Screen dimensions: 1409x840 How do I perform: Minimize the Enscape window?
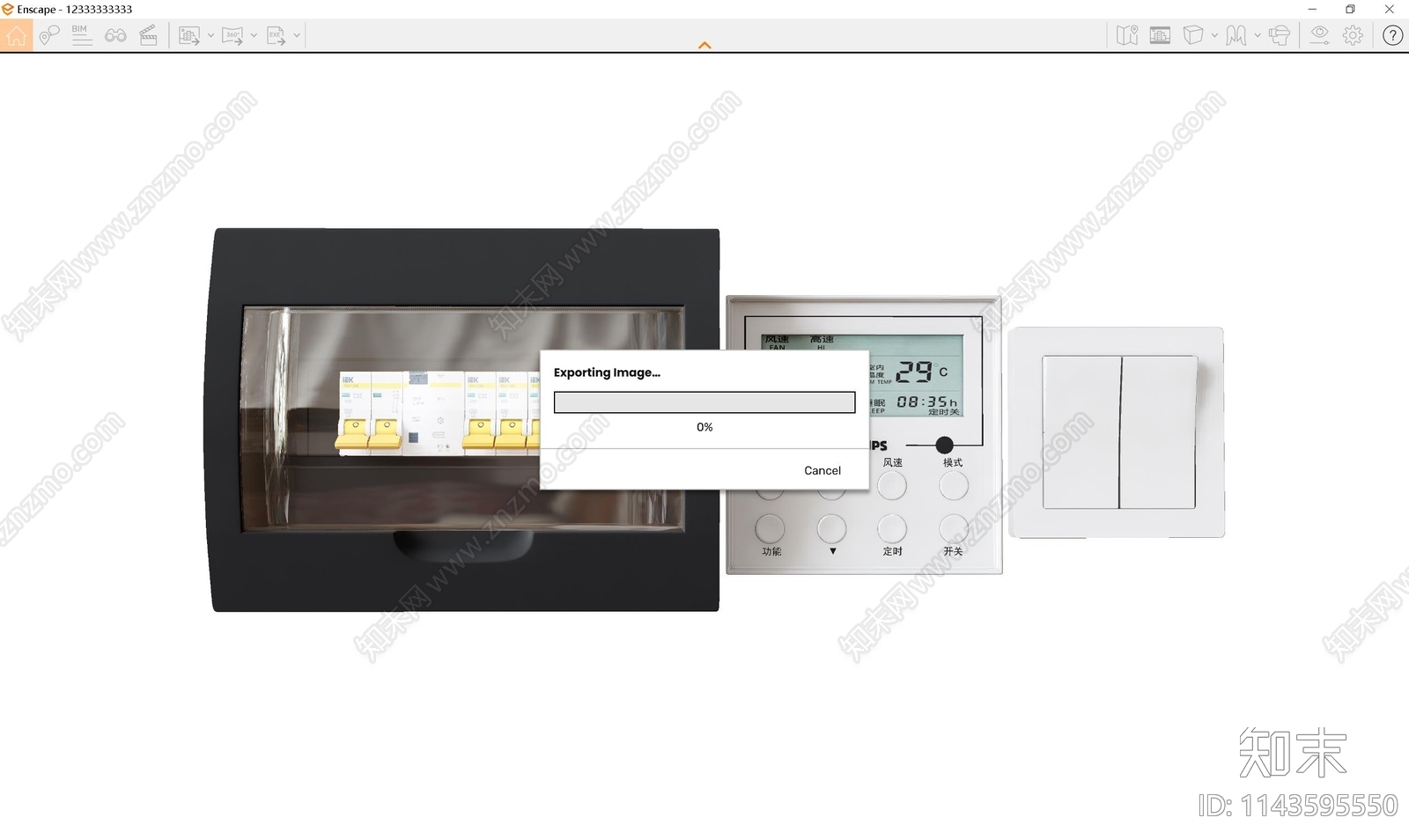(x=1312, y=9)
